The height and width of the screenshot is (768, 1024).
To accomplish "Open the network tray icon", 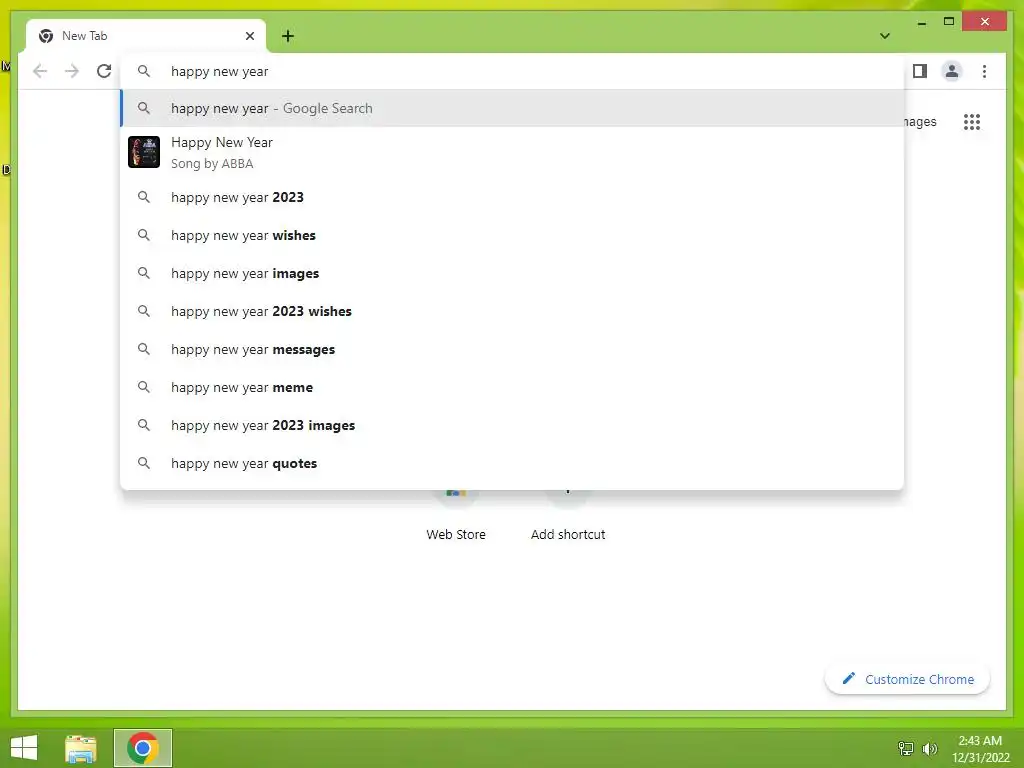I will (x=906, y=749).
